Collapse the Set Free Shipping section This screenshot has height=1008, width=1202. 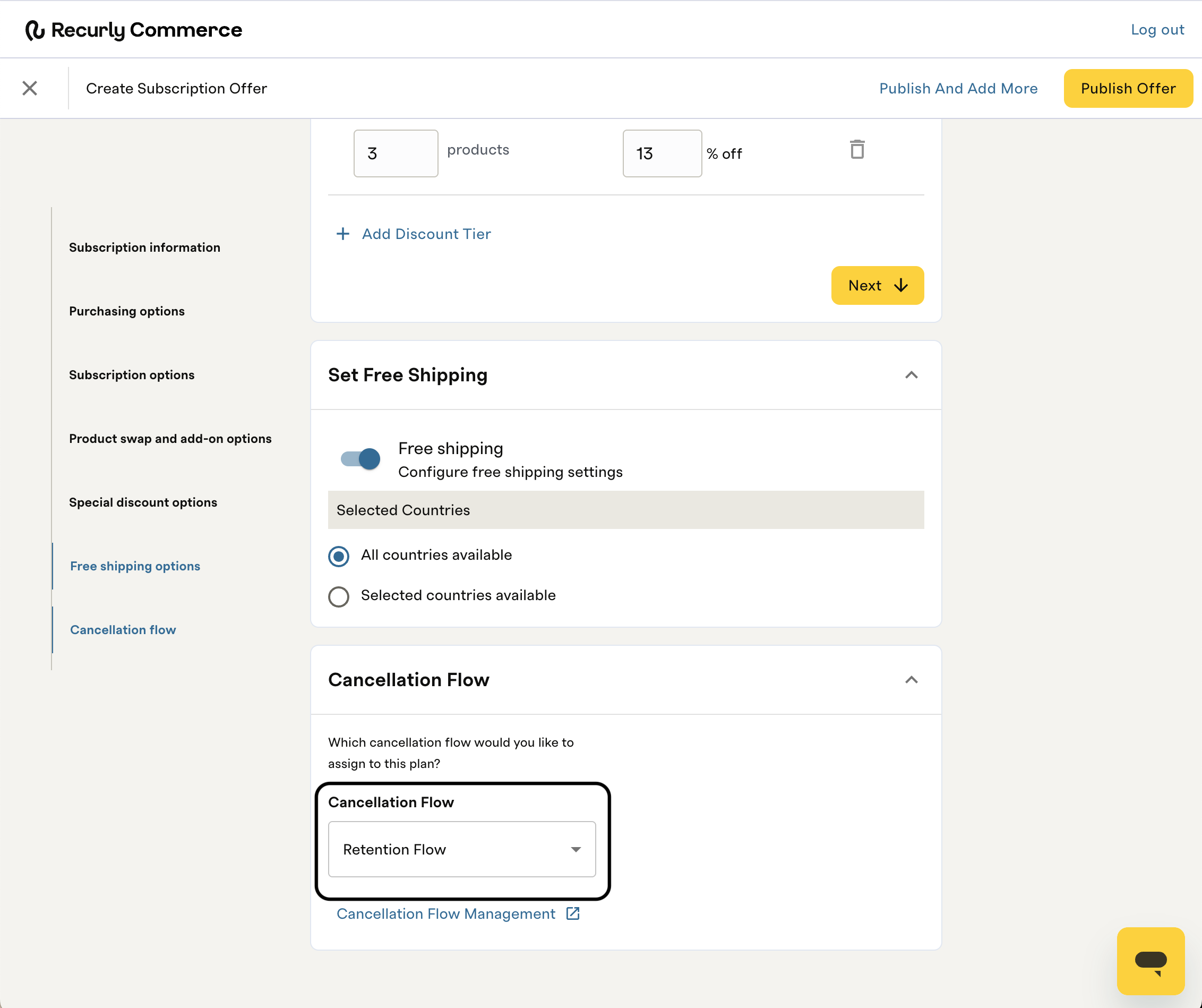(x=911, y=375)
